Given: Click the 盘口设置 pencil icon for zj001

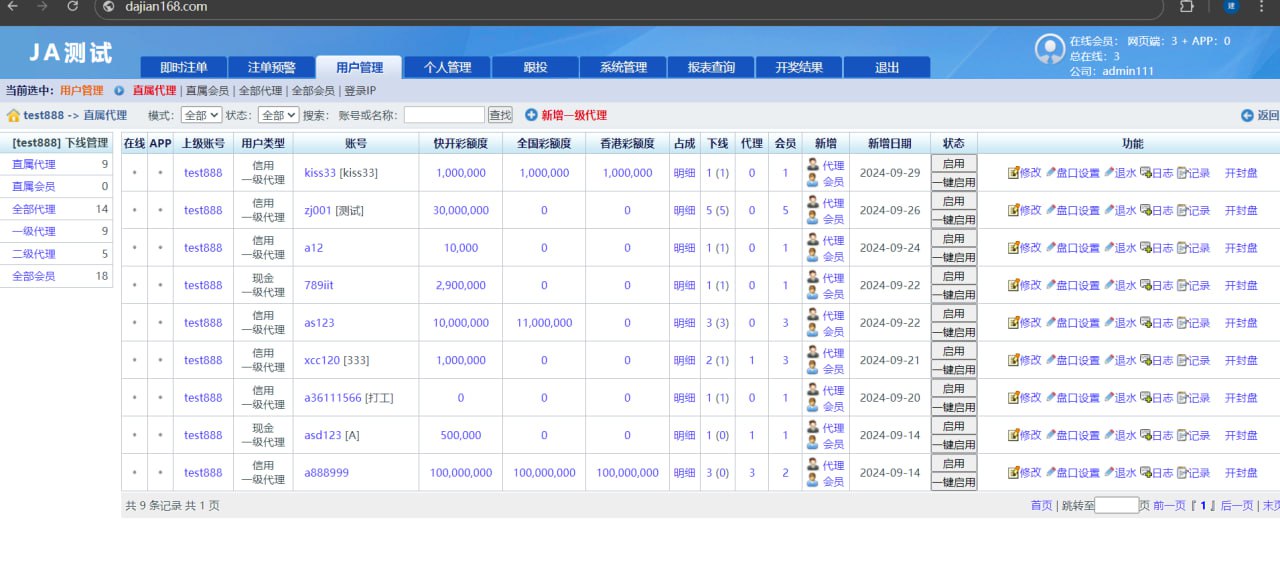Looking at the screenshot, I should pyautogui.click(x=1051, y=210).
